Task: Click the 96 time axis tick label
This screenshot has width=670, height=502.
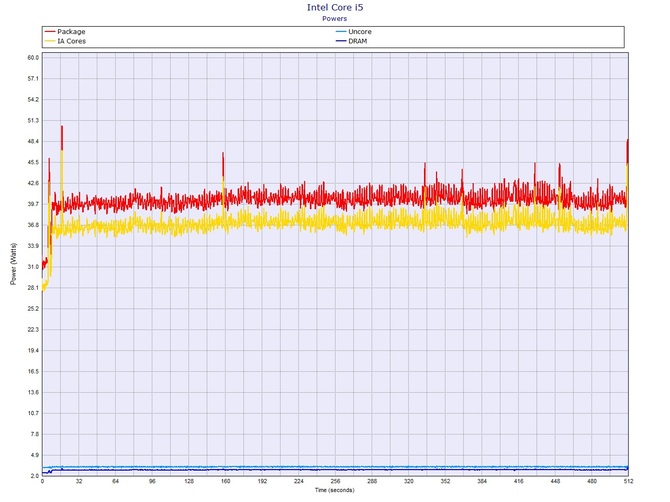Action: pos(152,481)
